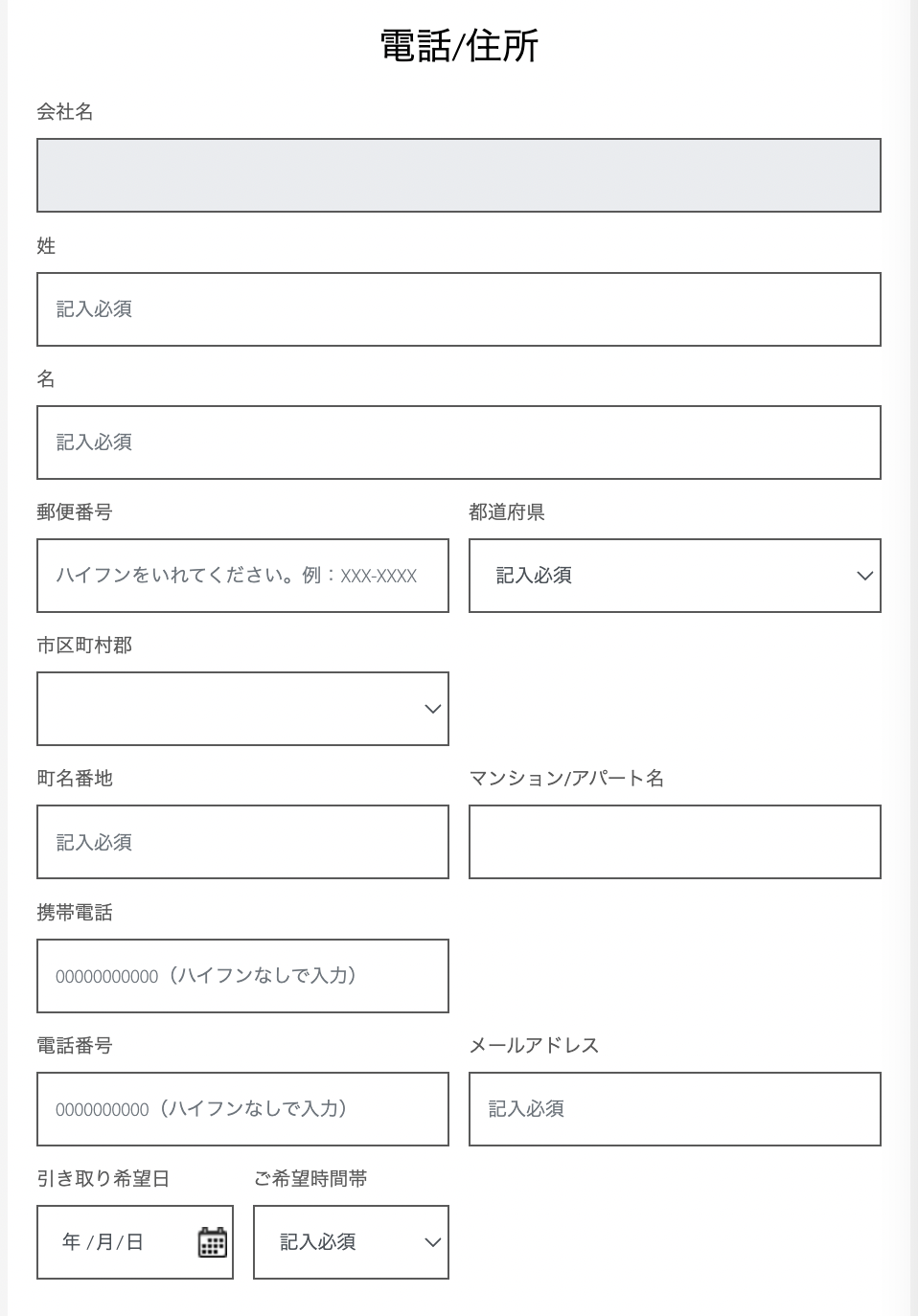Focus the 名 text field
This screenshot has width=918, height=1316.
pos(458,442)
